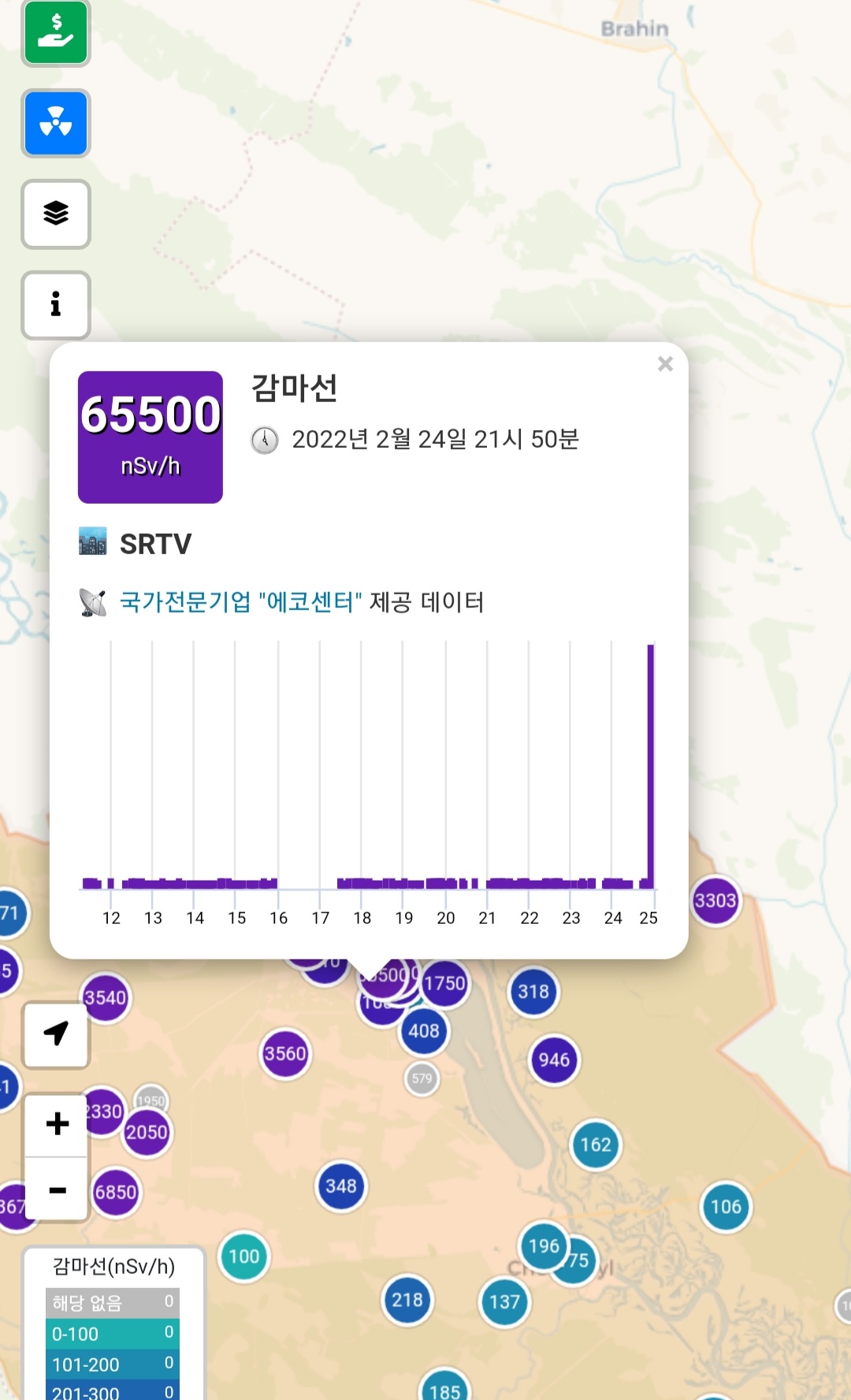This screenshot has height=1400, width=851.
Task: Select the 348 radiation marker
Action: click(341, 1186)
